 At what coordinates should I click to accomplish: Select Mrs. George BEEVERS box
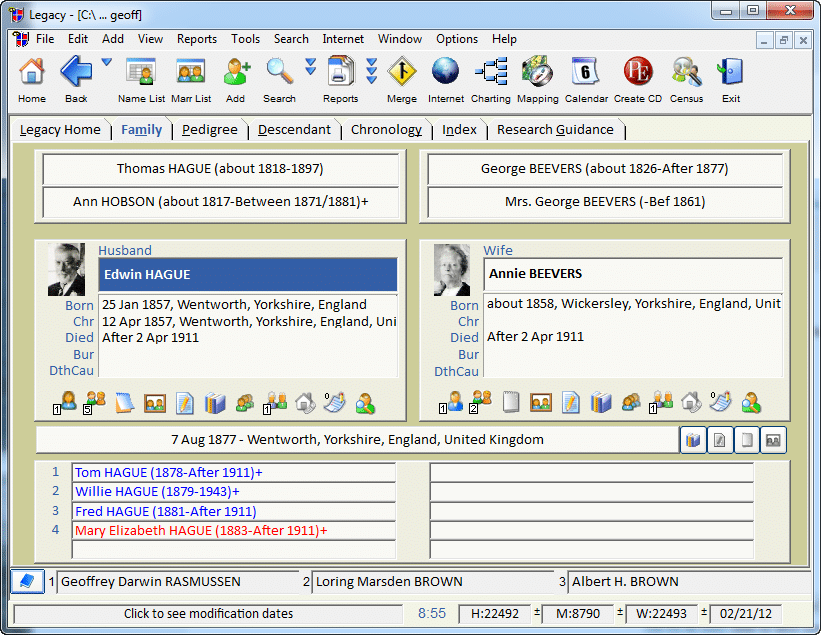(x=605, y=202)
